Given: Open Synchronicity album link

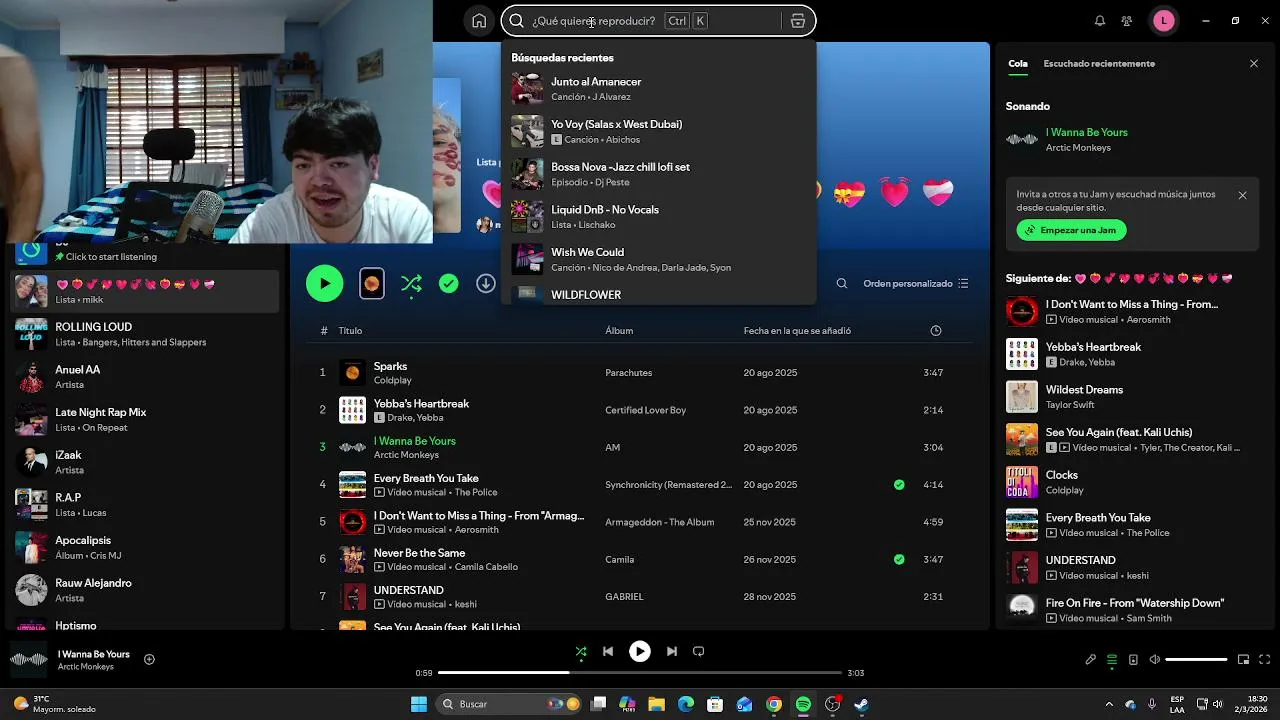Looking at the screenshot, I should [x=668, y=485].
